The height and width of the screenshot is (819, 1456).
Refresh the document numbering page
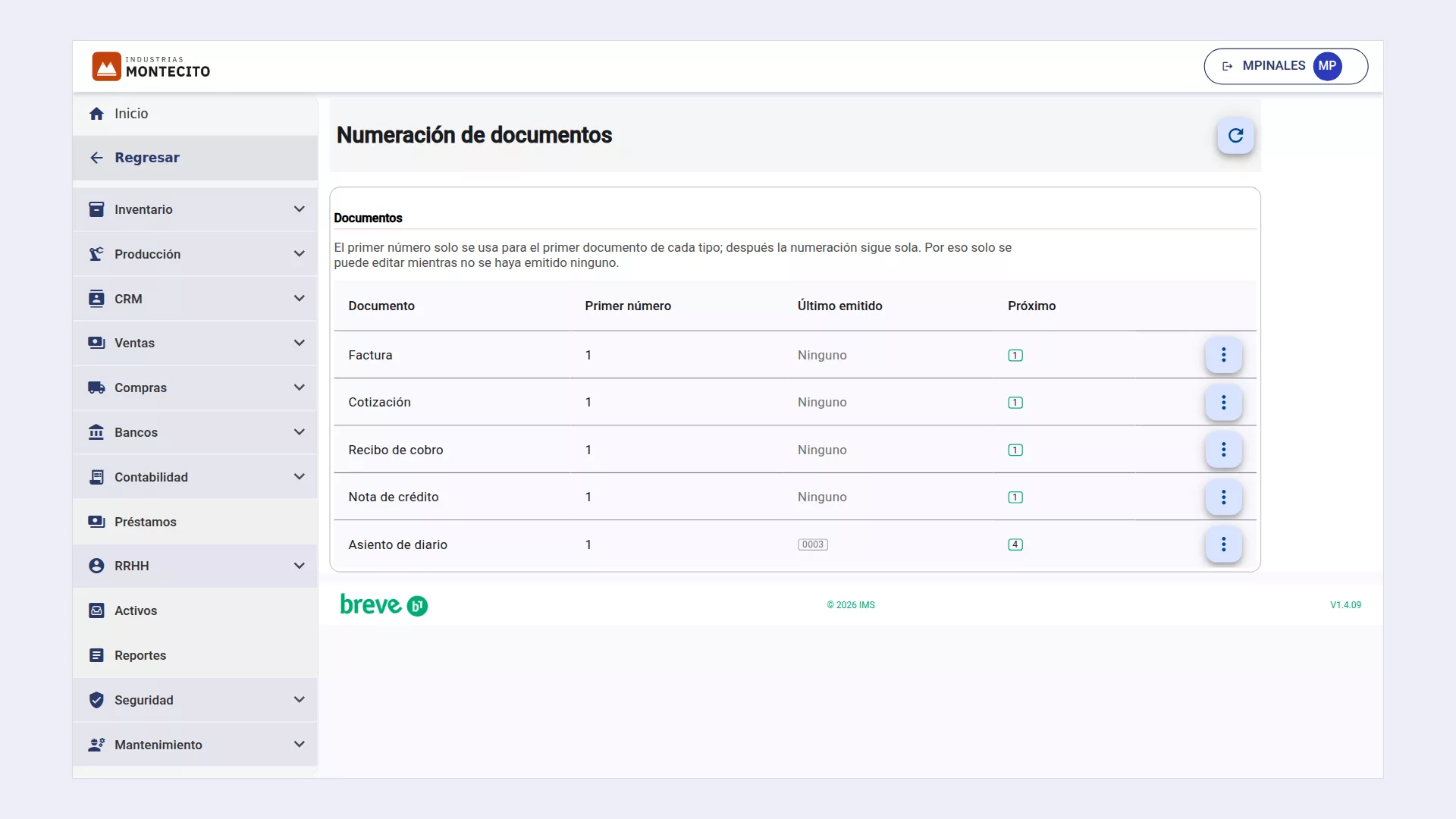[1235, 136]
